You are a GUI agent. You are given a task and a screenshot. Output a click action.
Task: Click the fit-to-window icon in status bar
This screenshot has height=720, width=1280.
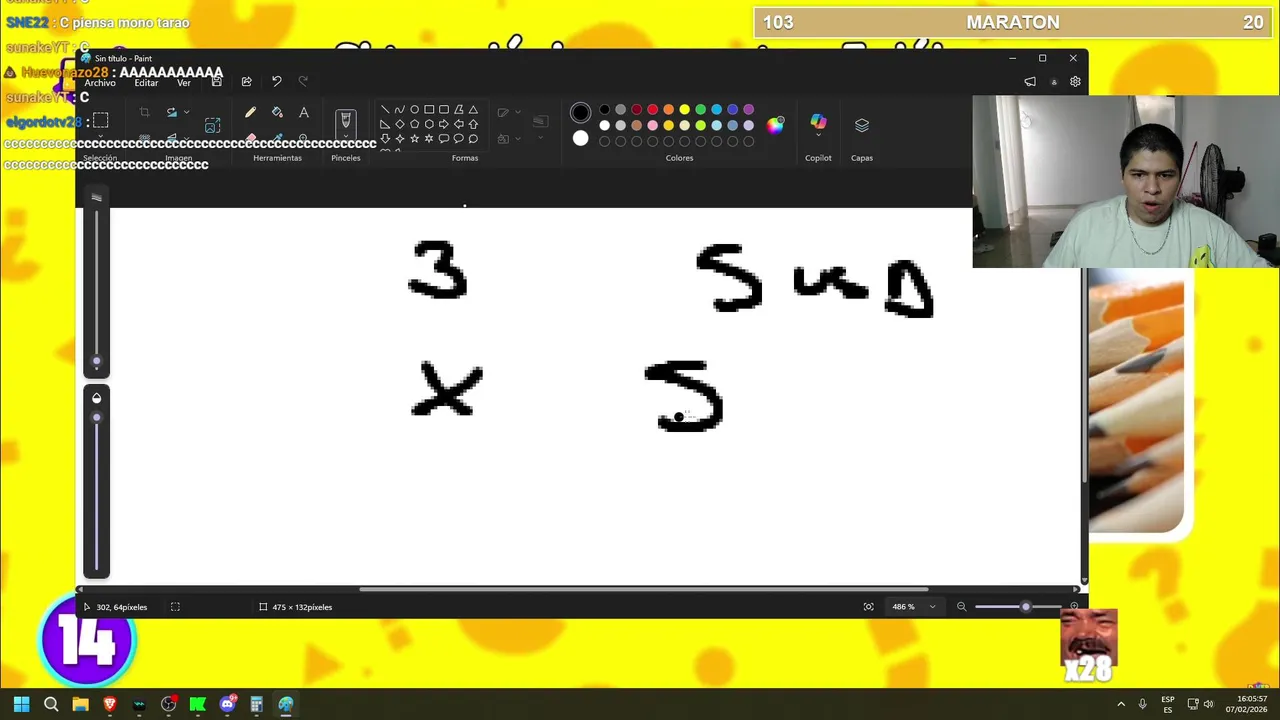868,607
